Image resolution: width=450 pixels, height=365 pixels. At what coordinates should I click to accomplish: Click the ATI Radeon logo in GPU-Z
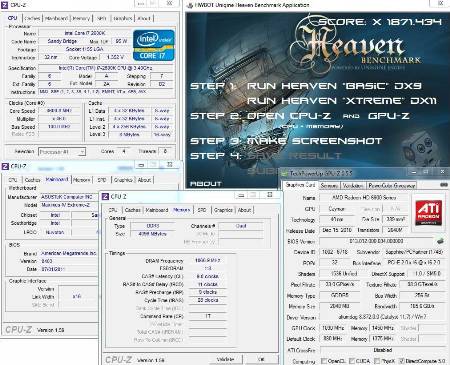[429, 213]
